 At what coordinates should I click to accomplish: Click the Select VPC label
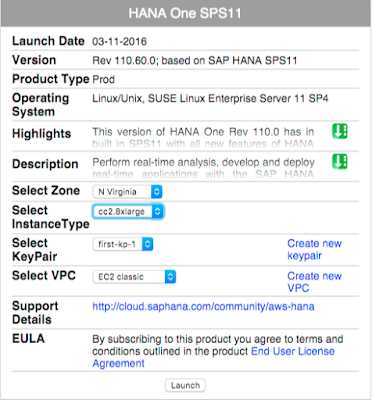click(44, 276)
